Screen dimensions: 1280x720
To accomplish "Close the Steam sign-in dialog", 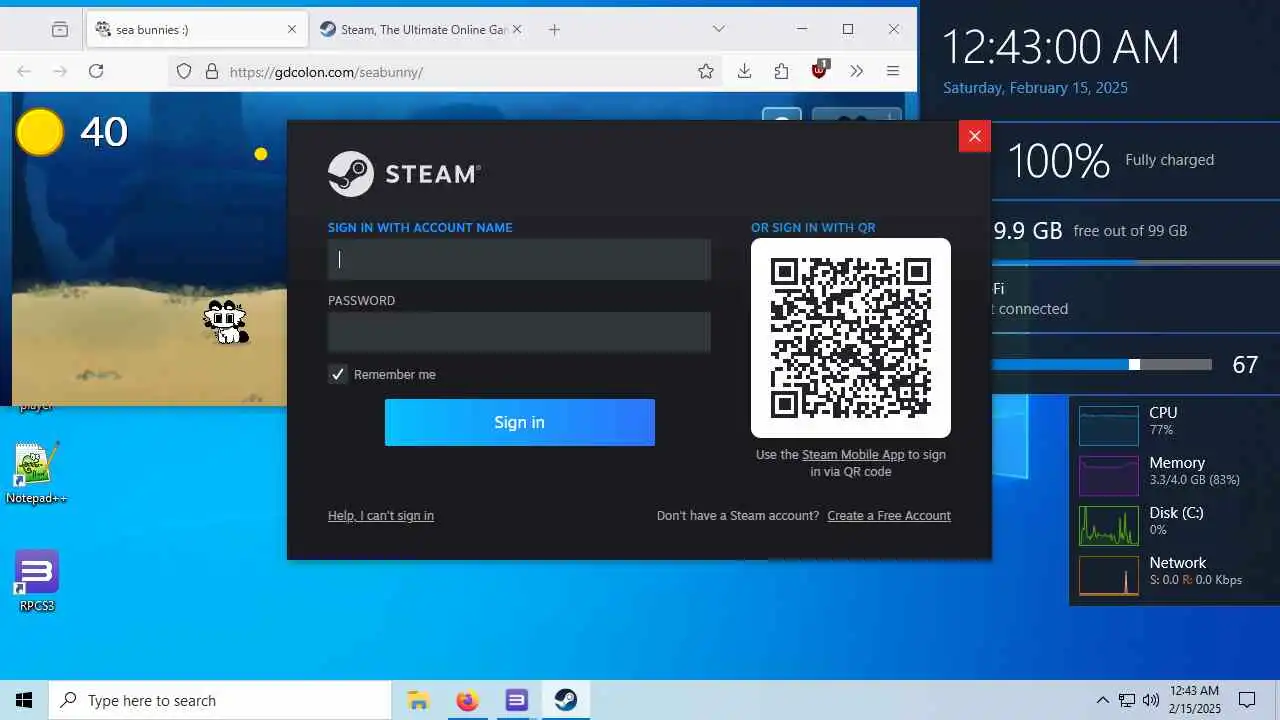I will [x=974, y=136].
